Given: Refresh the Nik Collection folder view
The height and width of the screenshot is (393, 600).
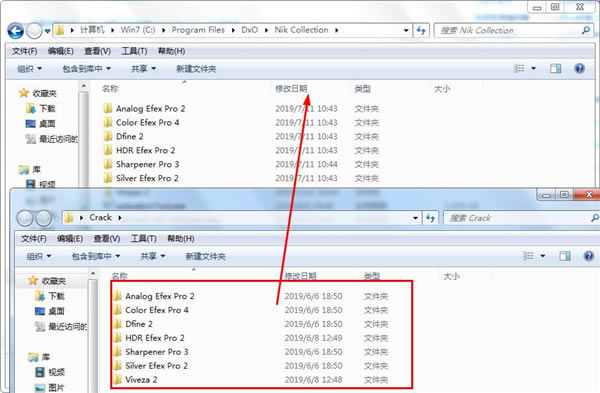Looking at the screenshot, I should point(421,30).
